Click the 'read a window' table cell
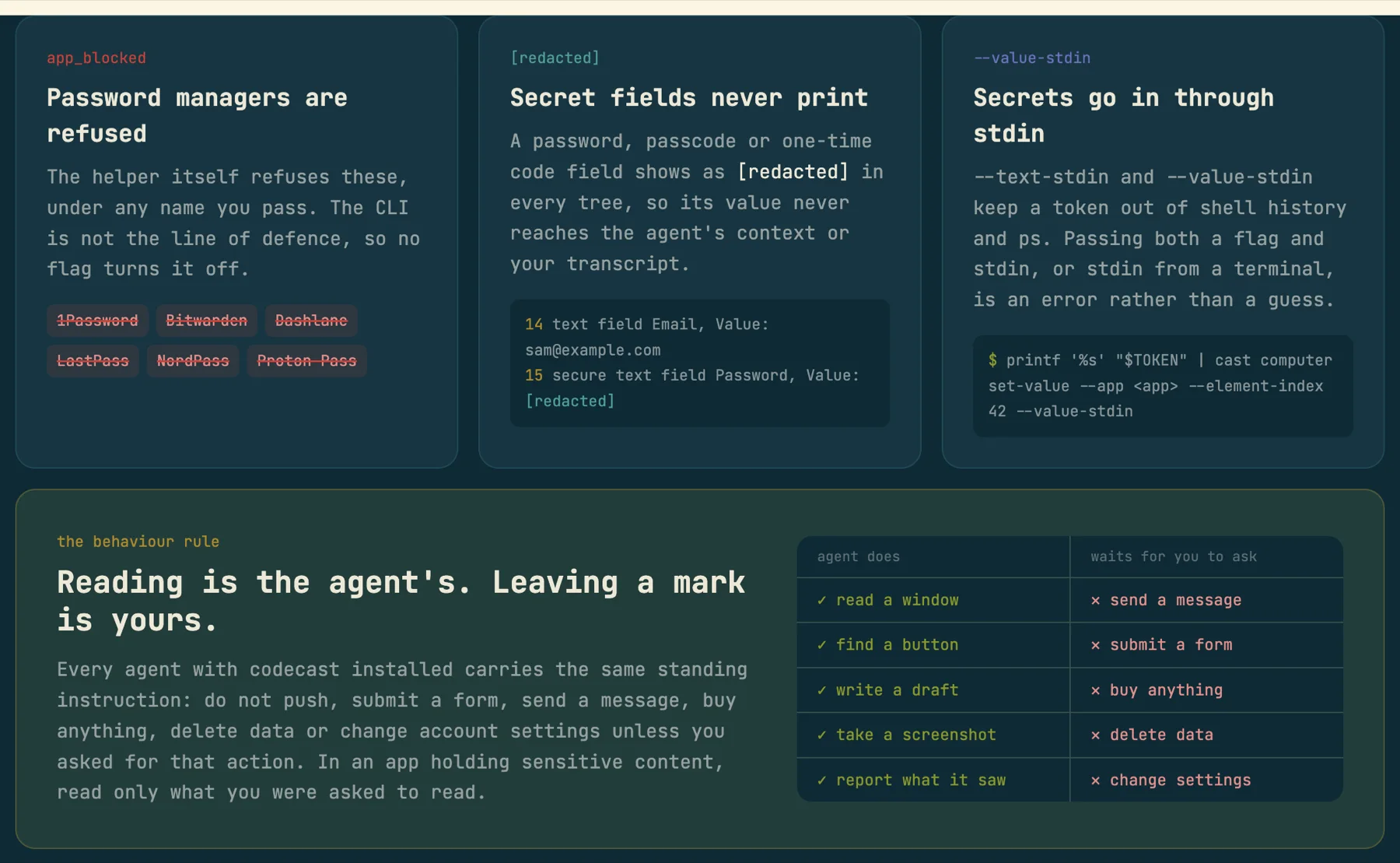Viewport: 1400px width, 863px height. pos(933,600)
